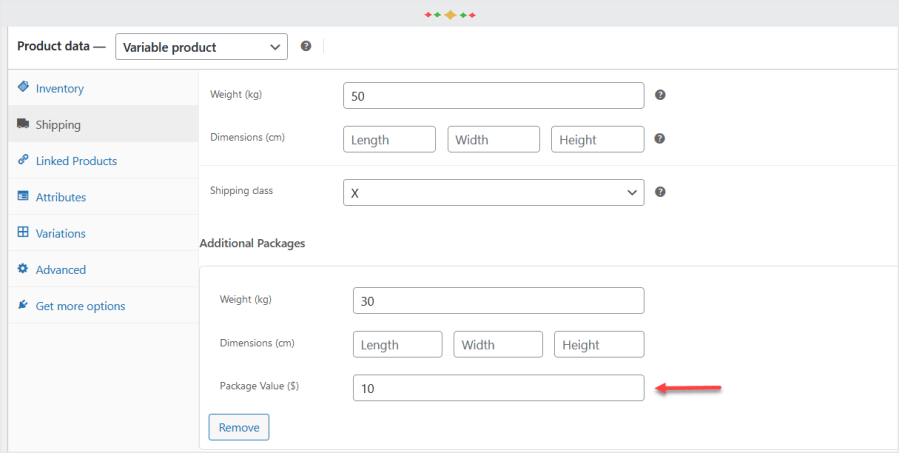Click help icon next to Weight field

tap(660, 95)
